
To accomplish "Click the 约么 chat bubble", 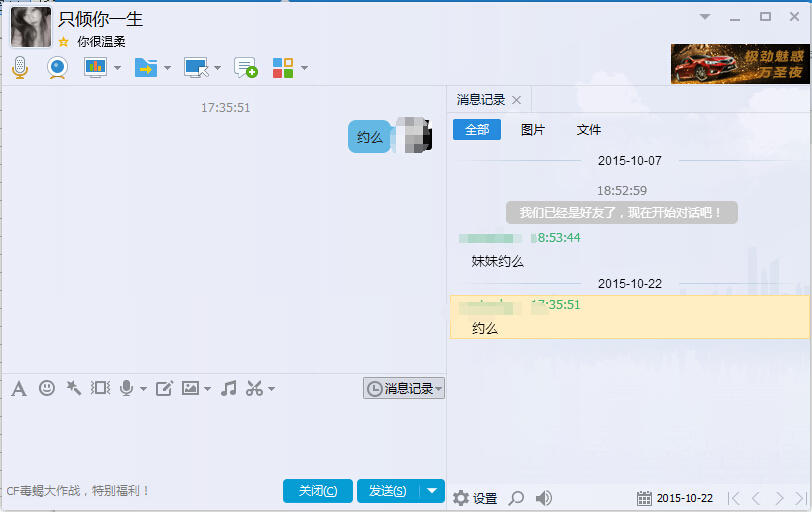I will (369, 137).
